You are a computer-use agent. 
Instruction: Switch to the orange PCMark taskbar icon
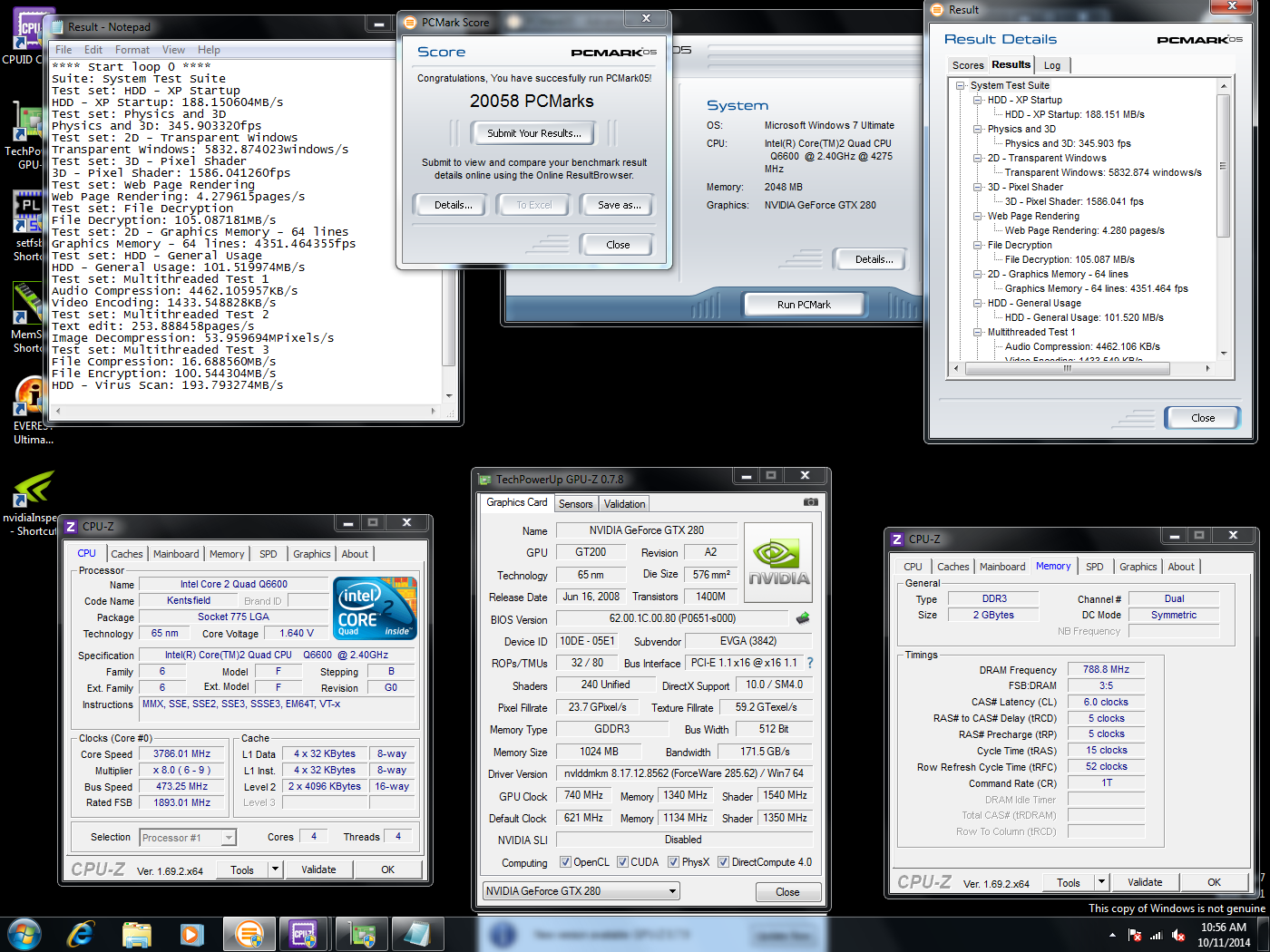click(x=249, y=934)
